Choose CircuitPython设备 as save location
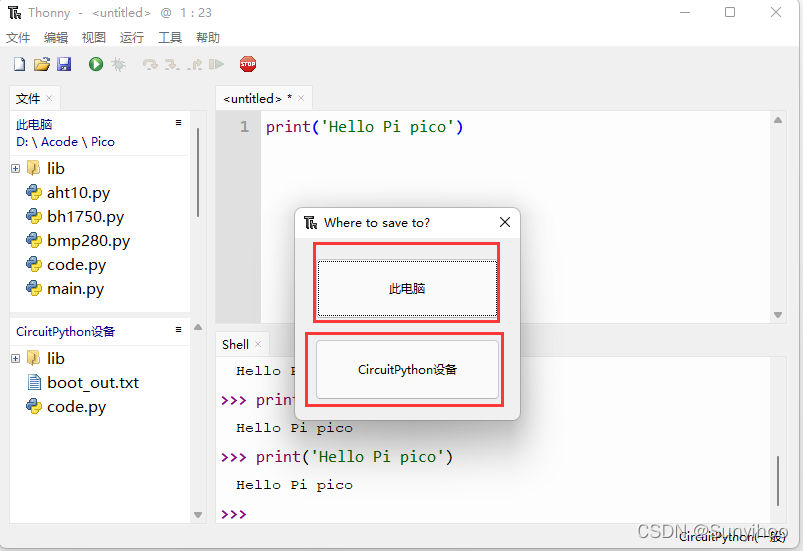 click(407, 369)
